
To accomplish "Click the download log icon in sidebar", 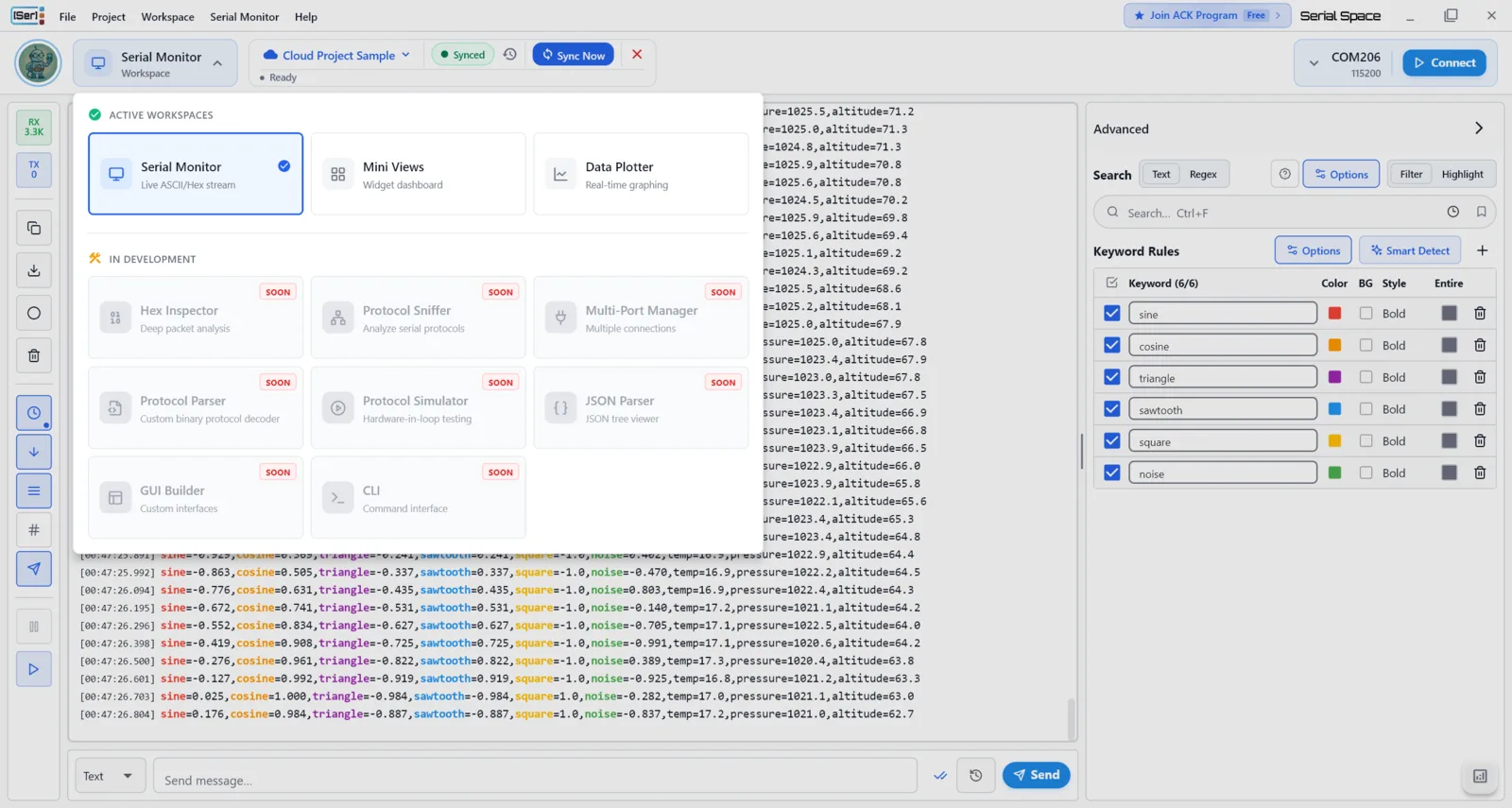I will (x=34, y=270).
